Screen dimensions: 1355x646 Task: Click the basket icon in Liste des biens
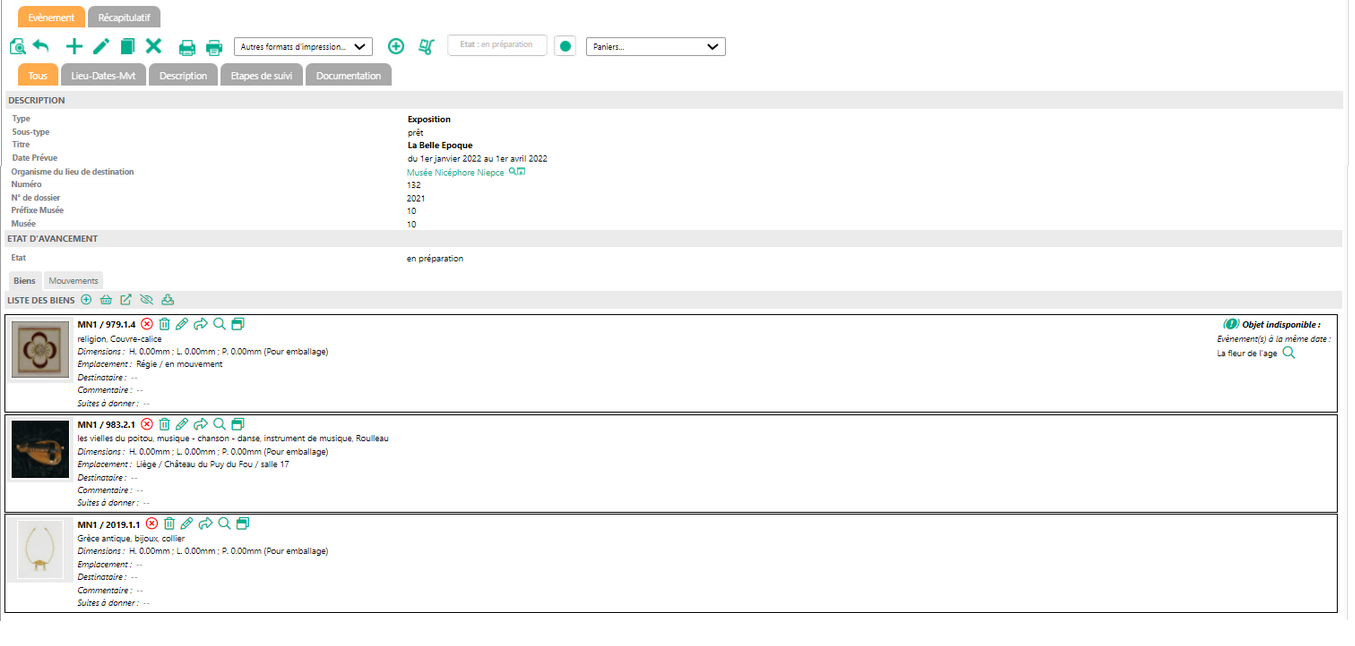pos(106,299)
